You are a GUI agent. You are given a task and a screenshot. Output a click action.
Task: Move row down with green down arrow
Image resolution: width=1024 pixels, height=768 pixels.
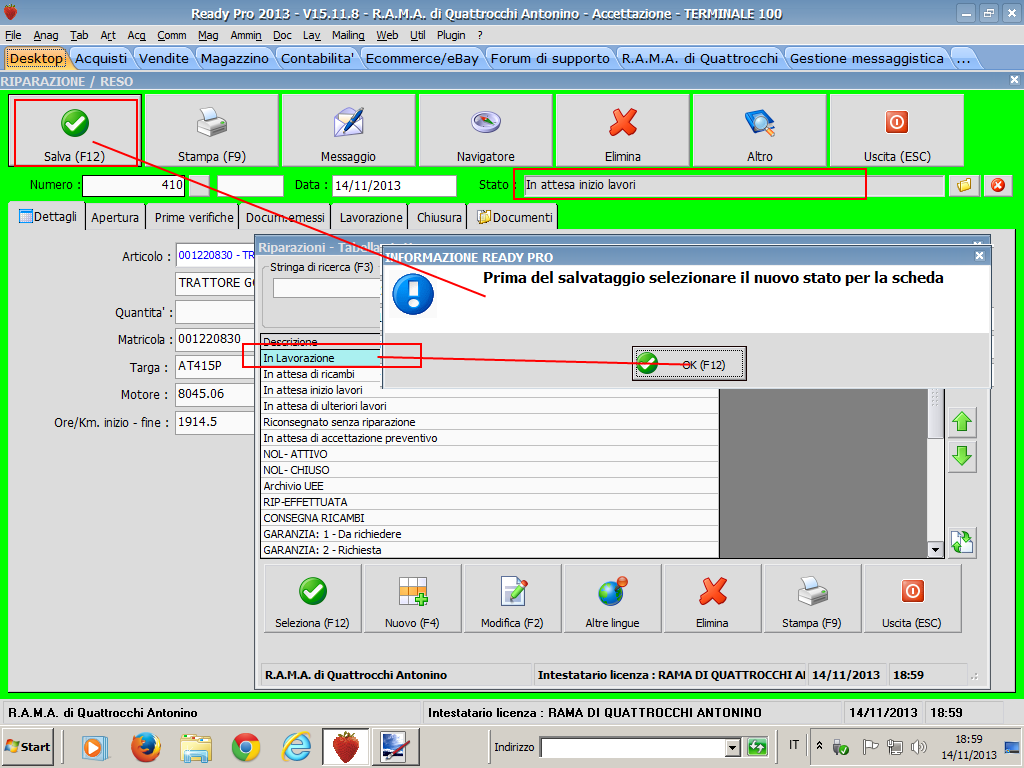(962, 456)
